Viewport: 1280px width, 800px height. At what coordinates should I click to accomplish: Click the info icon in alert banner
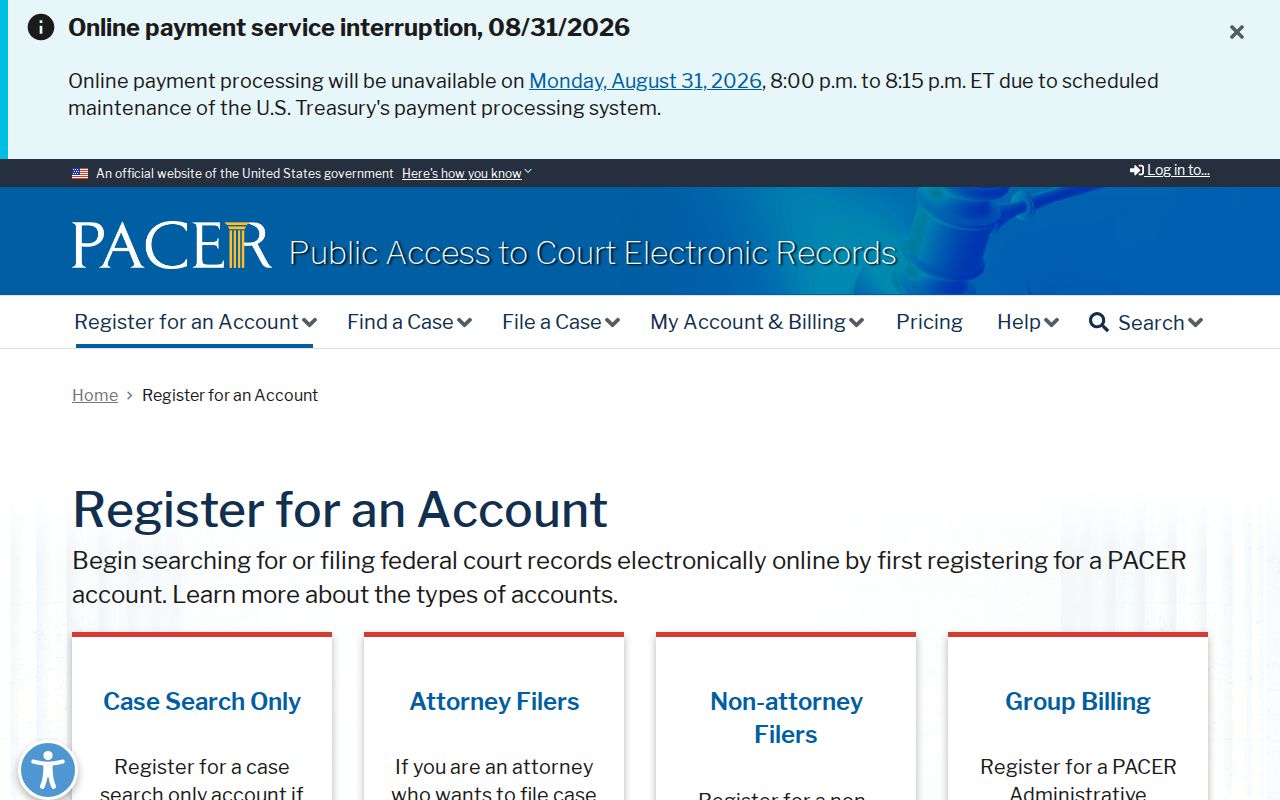pyautogui.click(x=41, y=27)
